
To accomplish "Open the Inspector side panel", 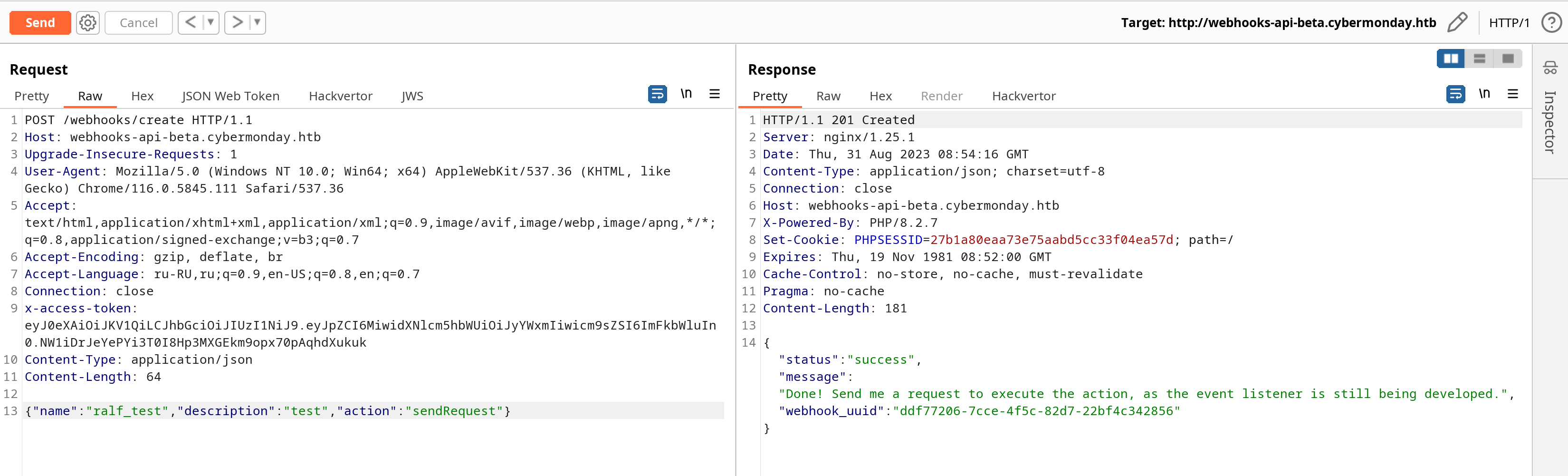I will click(1550, 110).
